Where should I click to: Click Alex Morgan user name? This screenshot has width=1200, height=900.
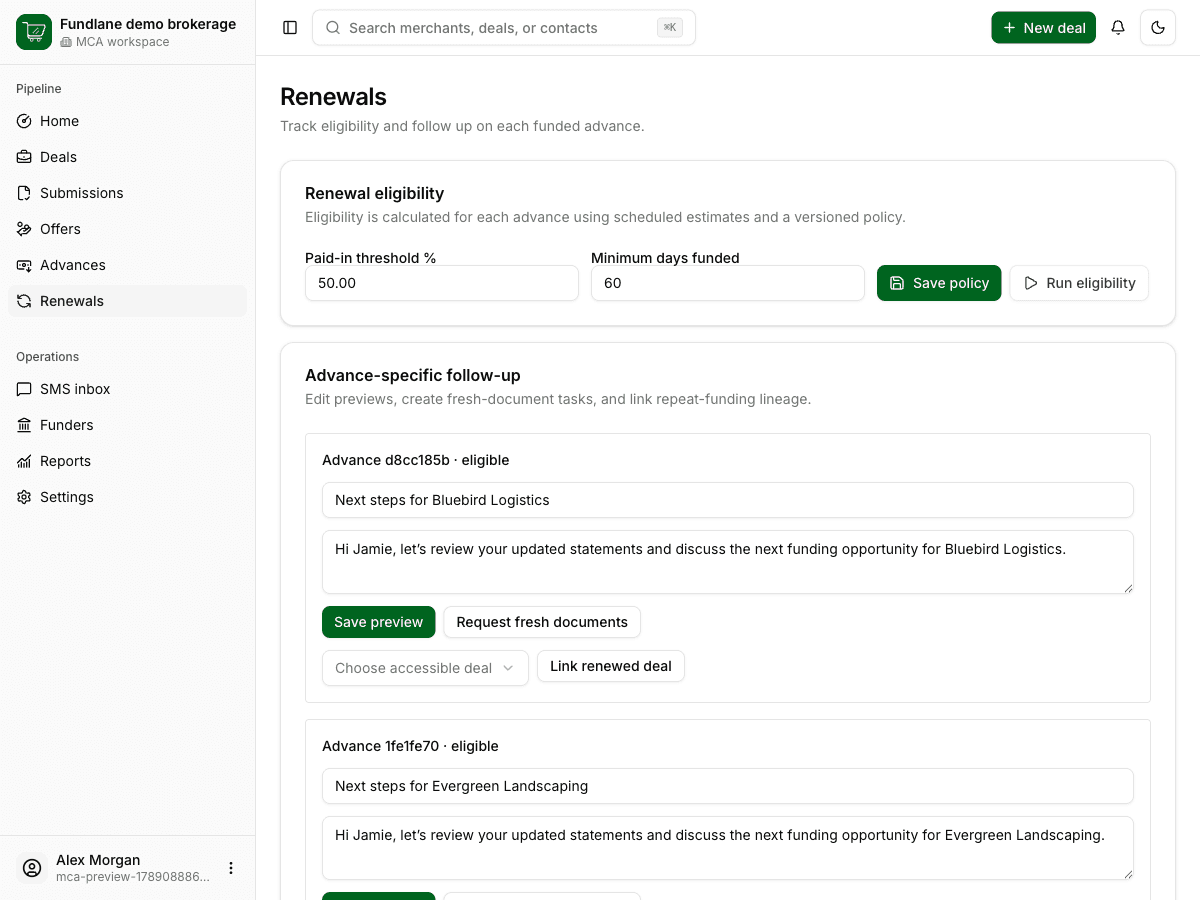98,860
